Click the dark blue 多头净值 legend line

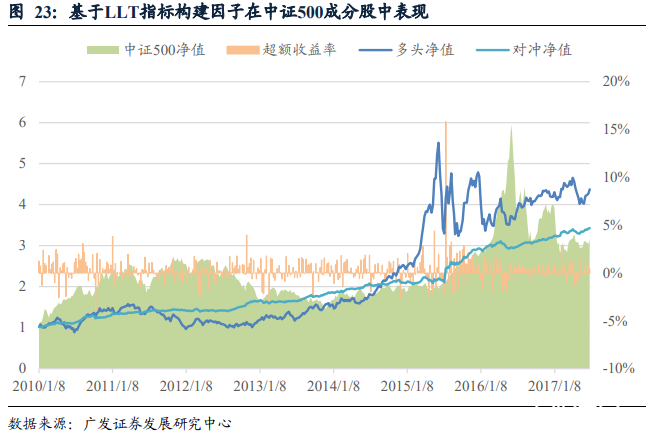pyautogui.click(x=375, y=50)
